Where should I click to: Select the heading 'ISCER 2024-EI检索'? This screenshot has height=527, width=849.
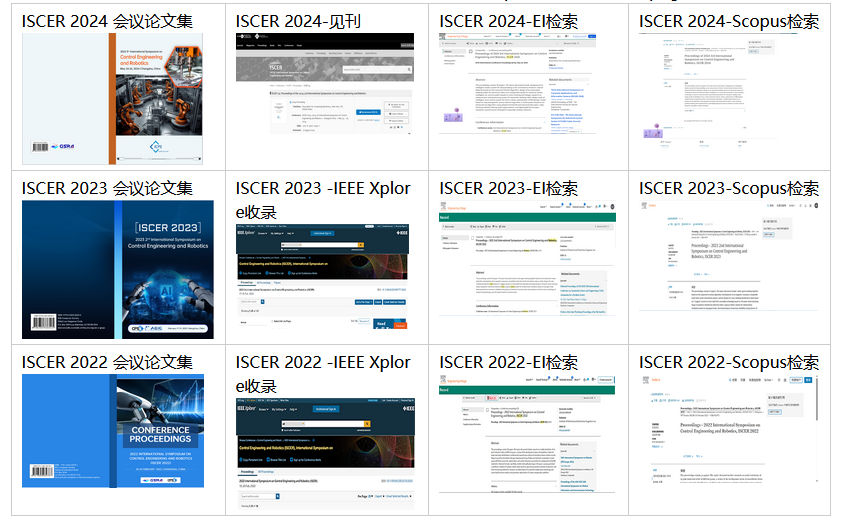click(x=508, y=21)
